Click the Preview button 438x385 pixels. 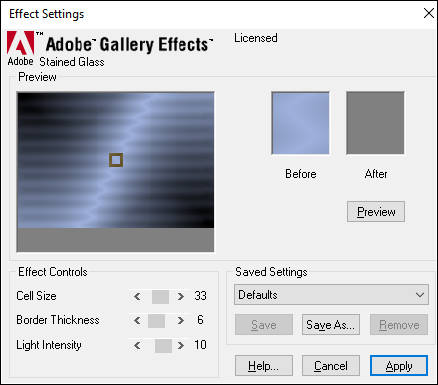click(x=376, y=212)
